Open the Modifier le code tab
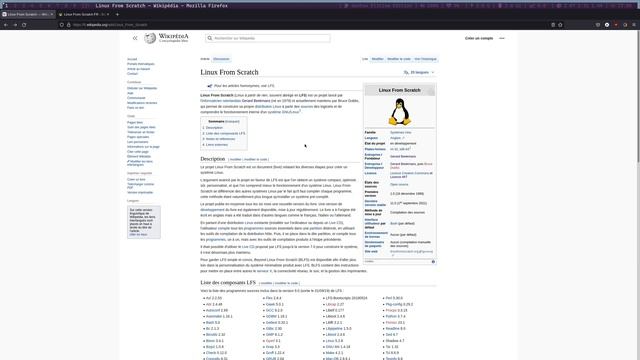Screen dimensions: 640x360 (399, 59)
